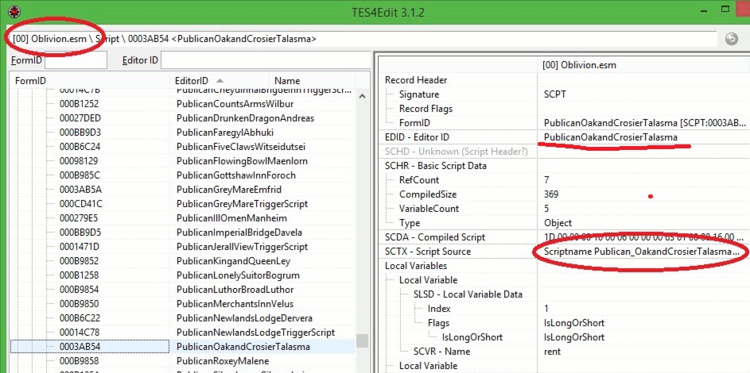750x373 pixels.
Task: Click the SCHD - Unknown (Script Header?) row
Action: [x=564, y=152]
